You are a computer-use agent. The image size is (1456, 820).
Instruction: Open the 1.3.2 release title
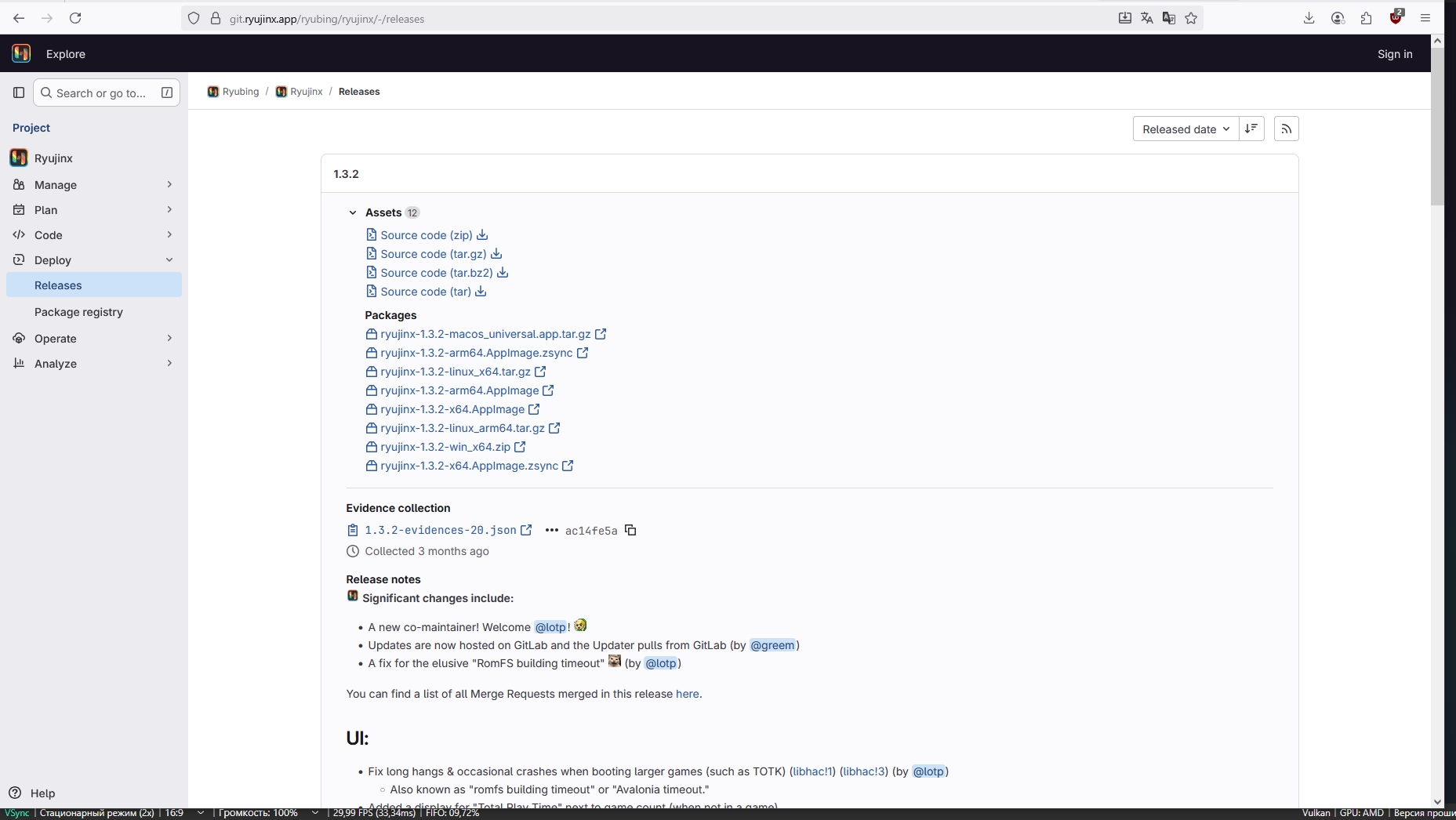point(346,174)
